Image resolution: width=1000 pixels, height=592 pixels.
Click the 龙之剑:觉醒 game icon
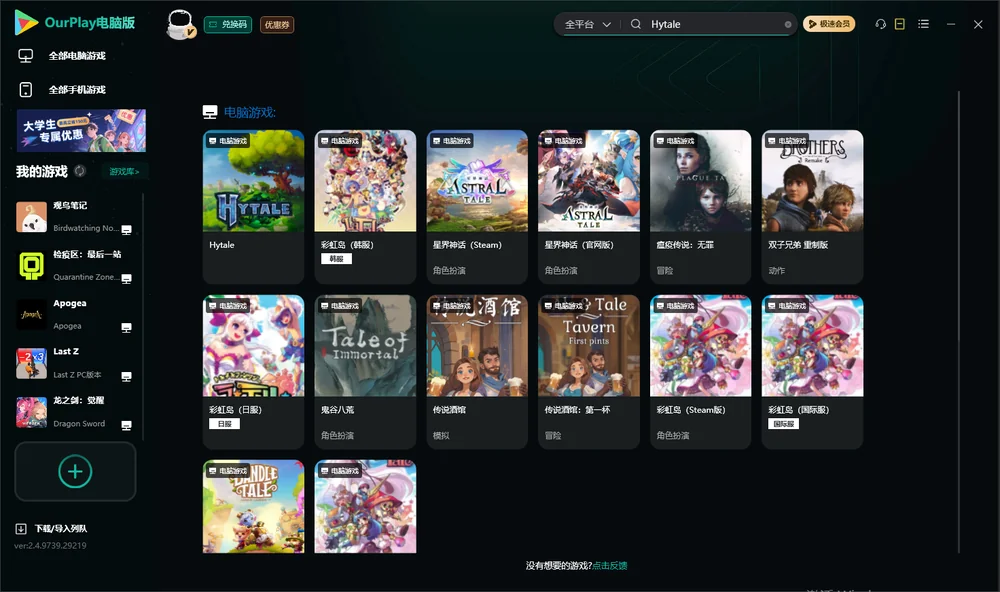(x=31, y=412)
